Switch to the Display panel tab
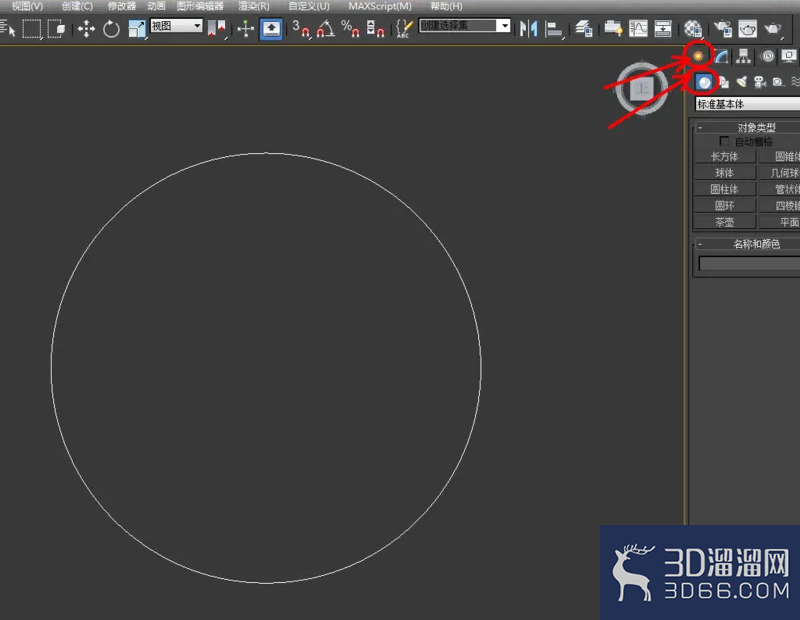This screenshot has height=620, width=800. click(x=789, y=56)
